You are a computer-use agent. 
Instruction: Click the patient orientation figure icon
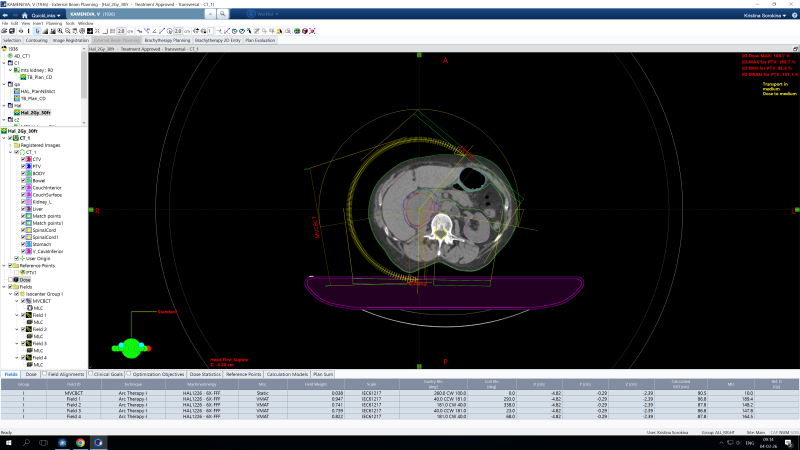tap(131, 348)
